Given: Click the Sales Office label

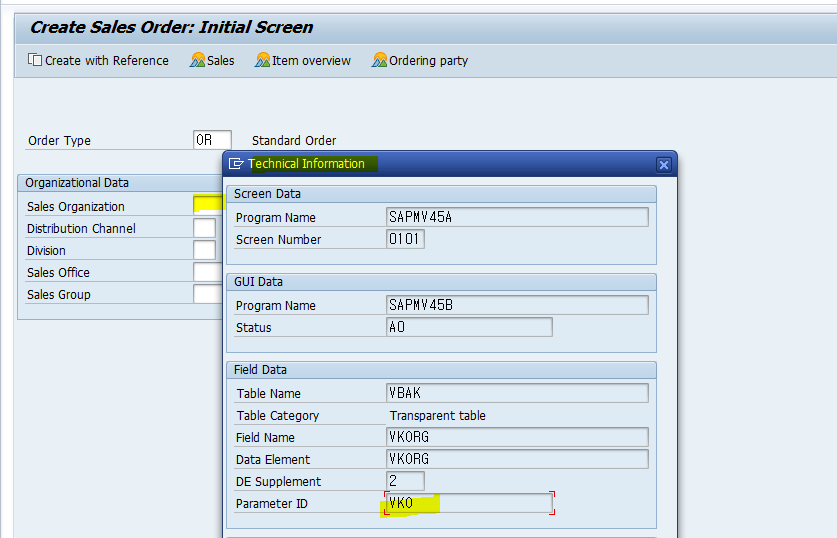Looking at the screenshot, I should click(x=58, y=272).
